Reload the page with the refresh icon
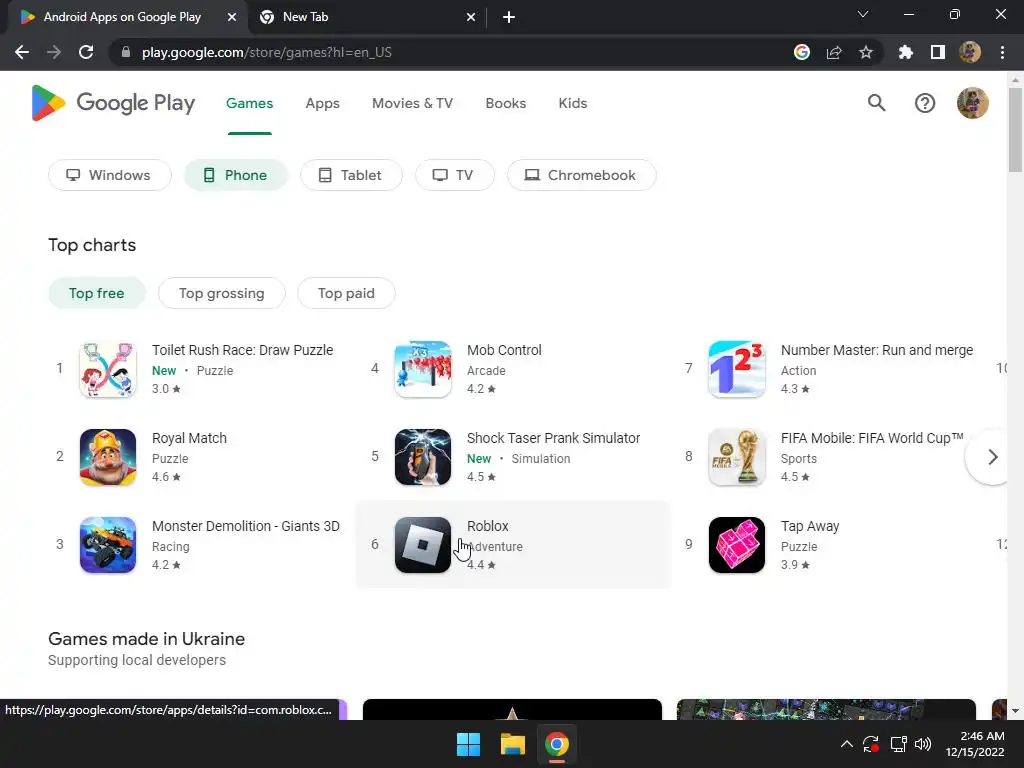The image size is (1024, 768). pyautogui.click(x=86, y=52)
